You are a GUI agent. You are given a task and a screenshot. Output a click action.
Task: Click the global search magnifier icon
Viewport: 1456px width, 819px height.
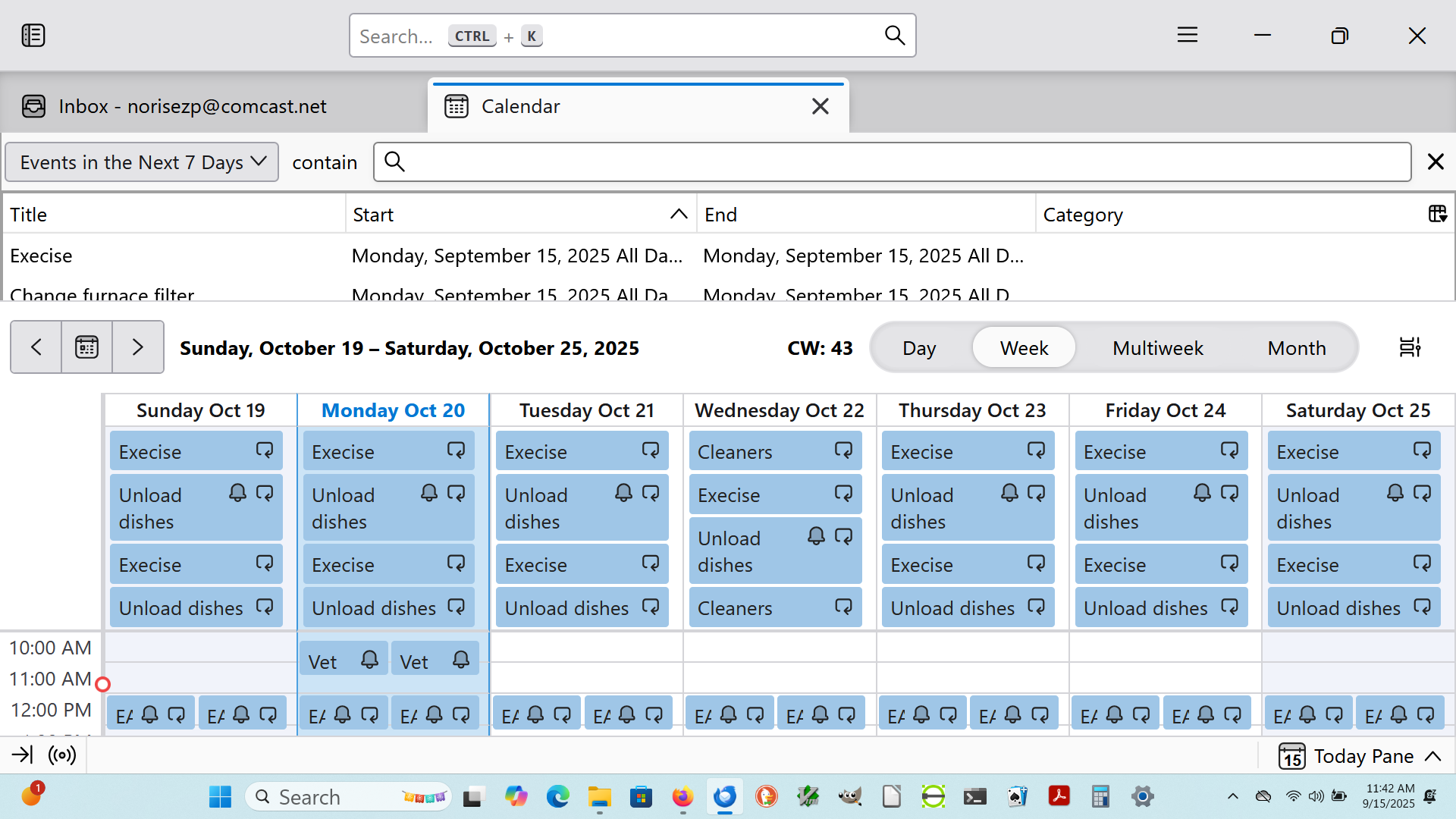(895, 36)
